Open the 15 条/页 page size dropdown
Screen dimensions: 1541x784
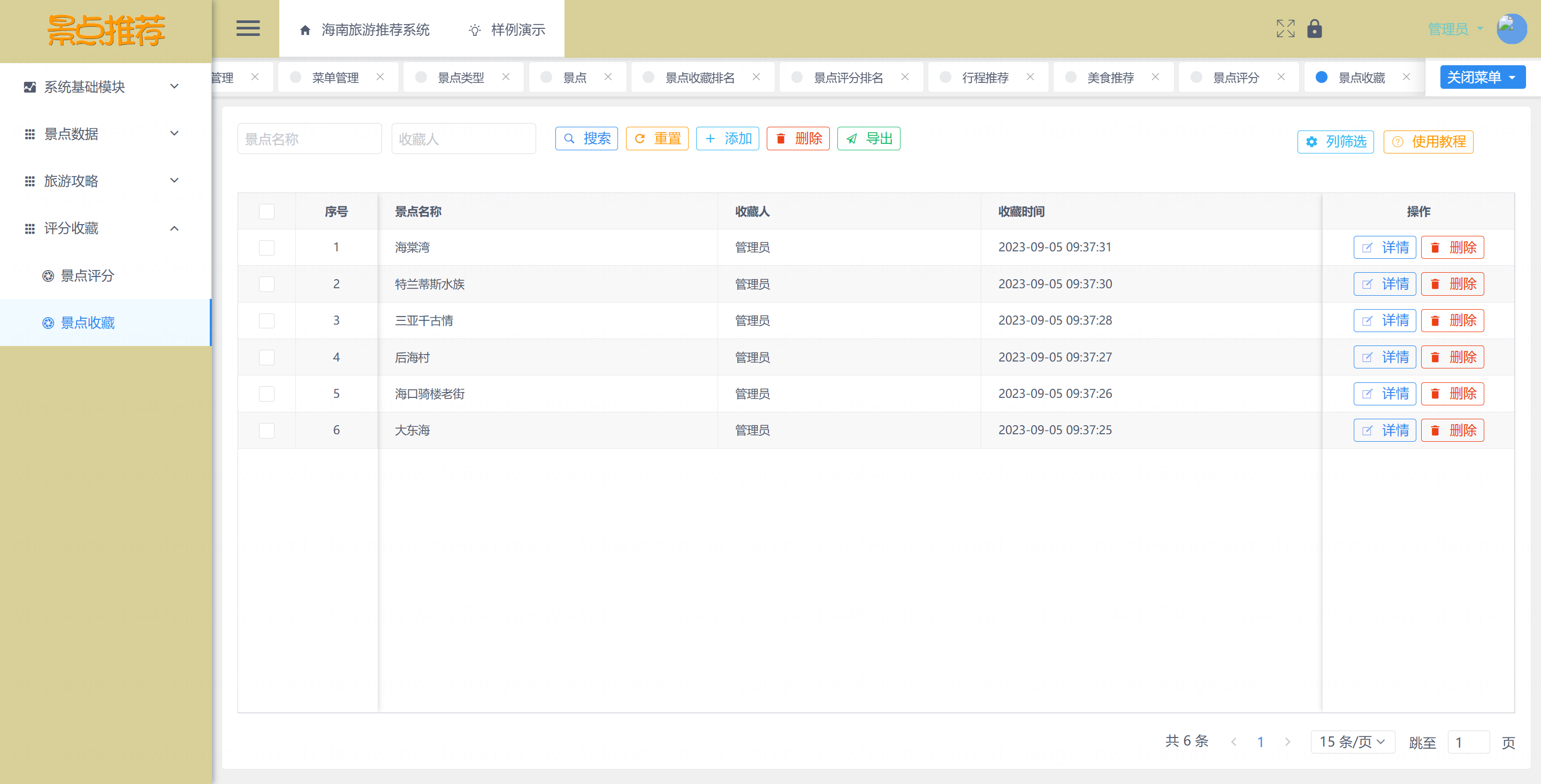pyautogui.click(x=1352, y=742)
